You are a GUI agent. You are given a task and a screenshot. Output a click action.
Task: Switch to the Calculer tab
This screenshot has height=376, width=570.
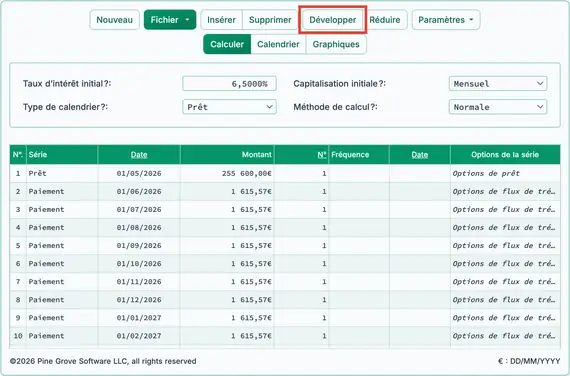[x=227, y=44]
